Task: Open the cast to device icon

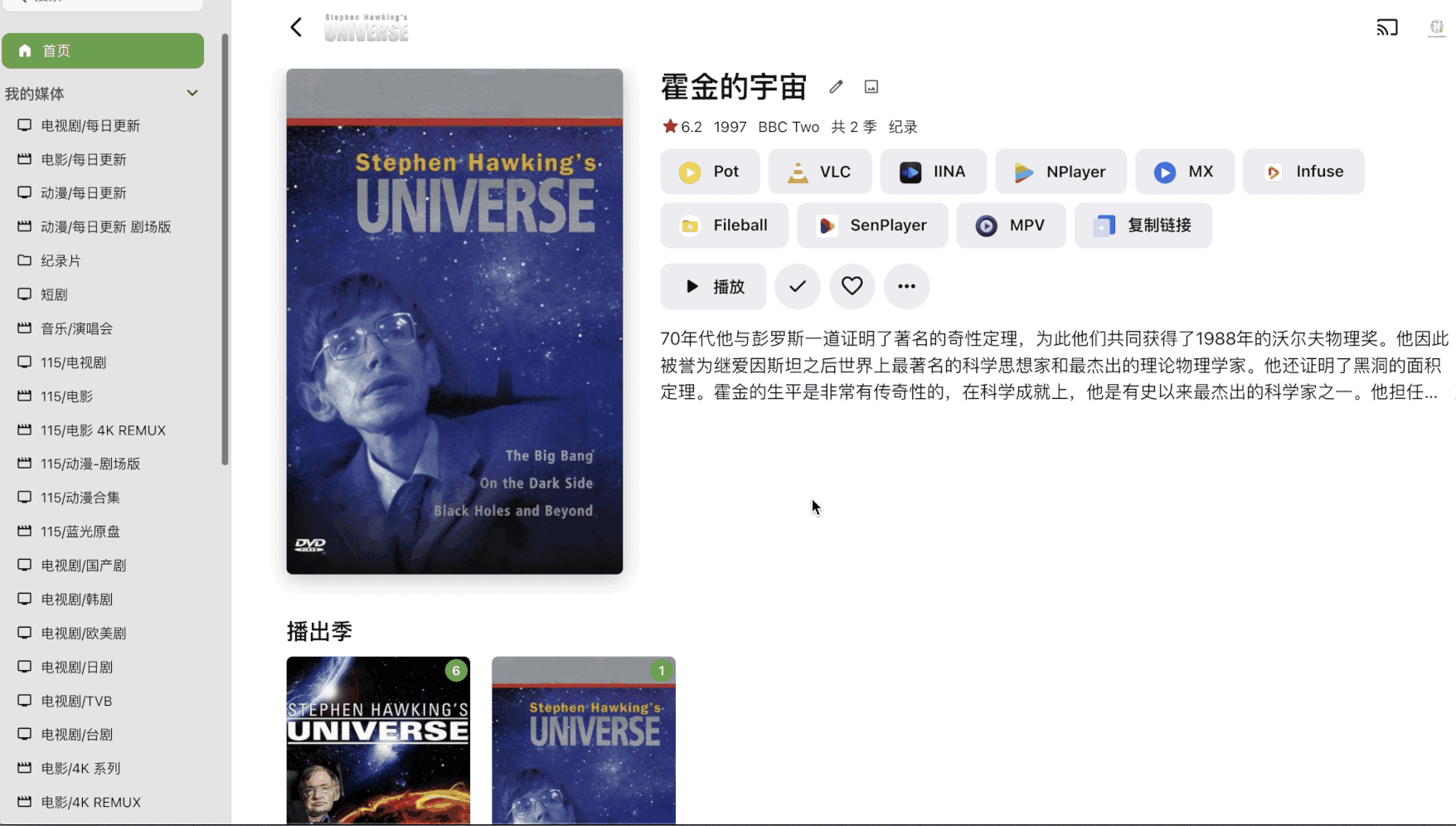Action: click(1387, 27)
